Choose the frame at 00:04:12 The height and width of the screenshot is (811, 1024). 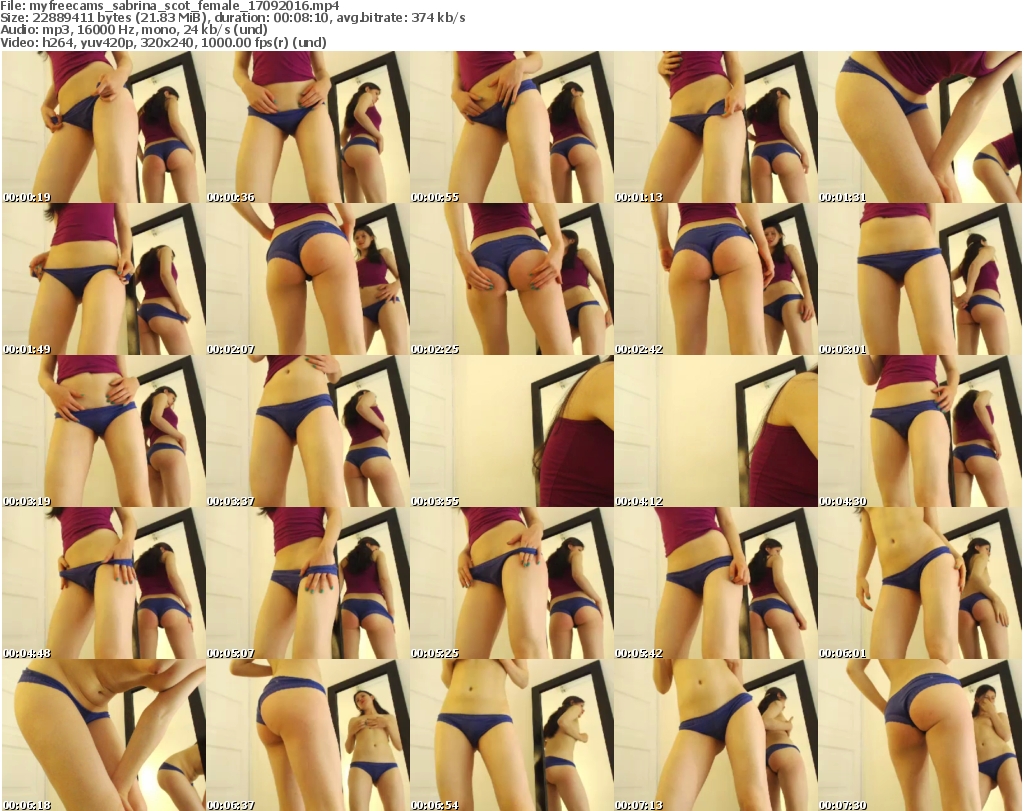point(715,431)
